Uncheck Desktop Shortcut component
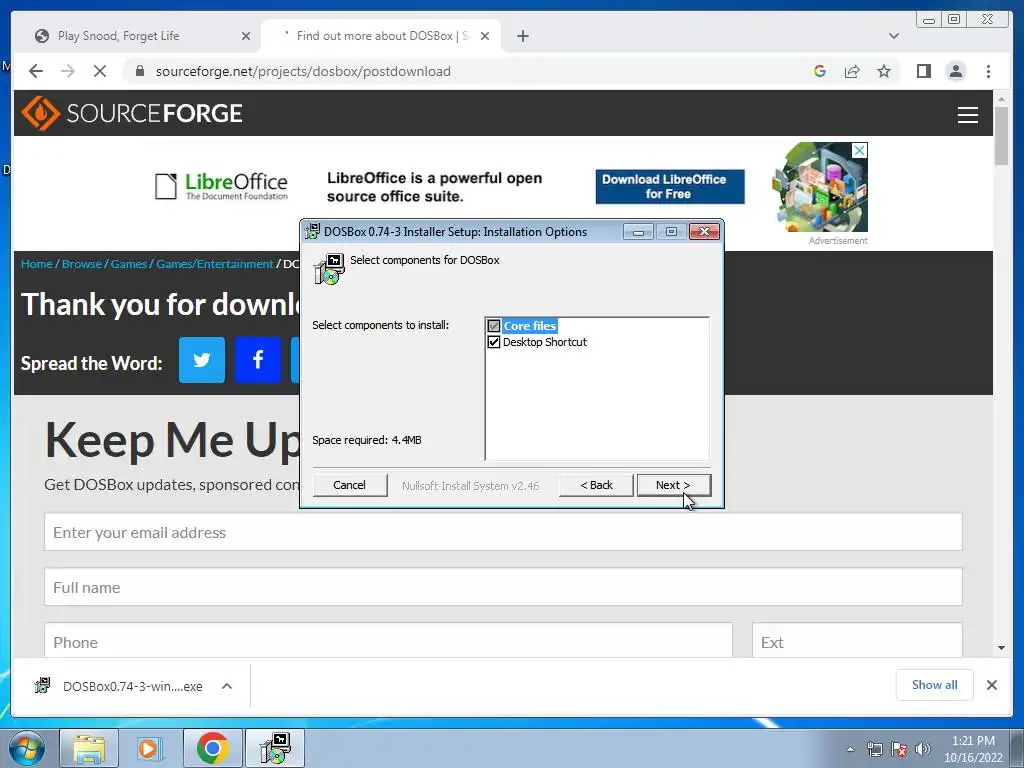This screenshot has height=768, width=1024. [494, 342]
